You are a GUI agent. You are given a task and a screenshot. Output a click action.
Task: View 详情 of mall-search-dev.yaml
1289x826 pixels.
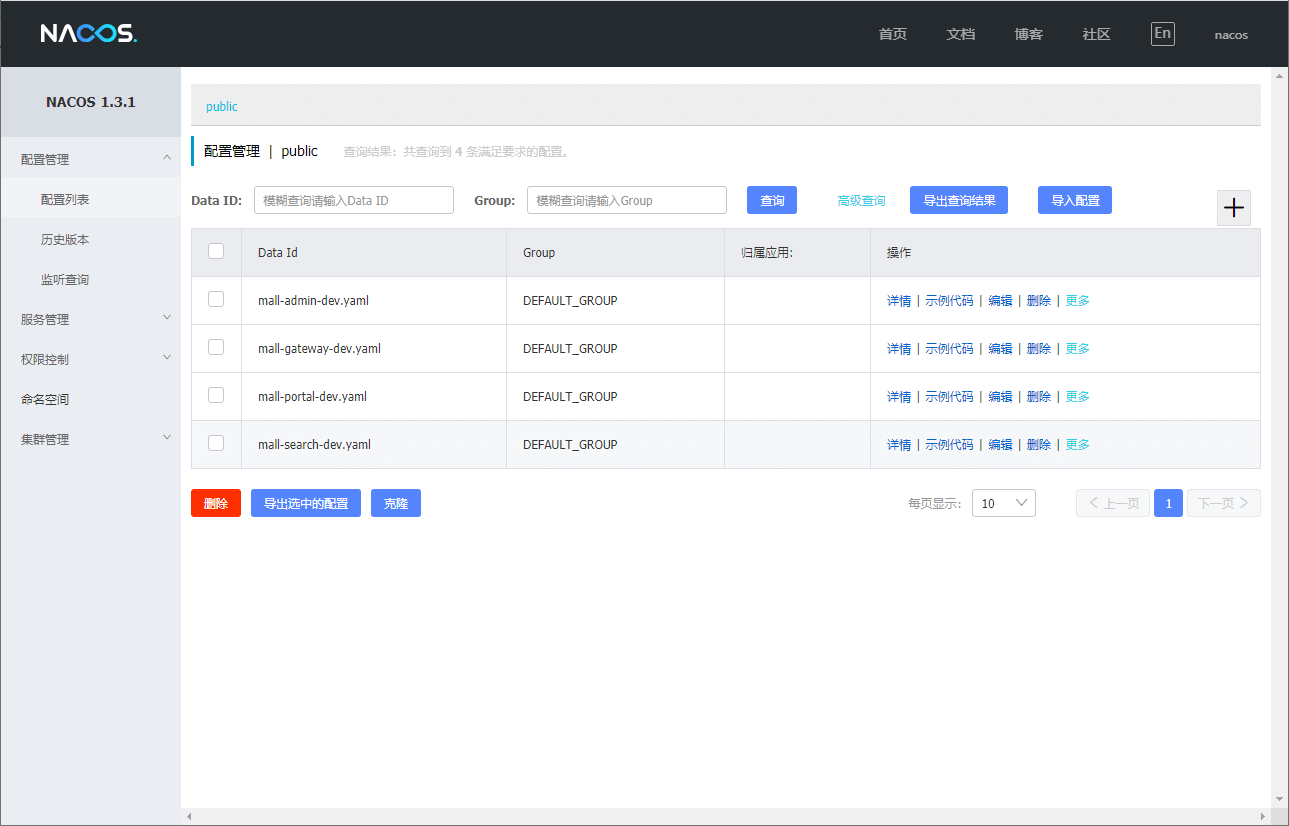click(899, 445)
